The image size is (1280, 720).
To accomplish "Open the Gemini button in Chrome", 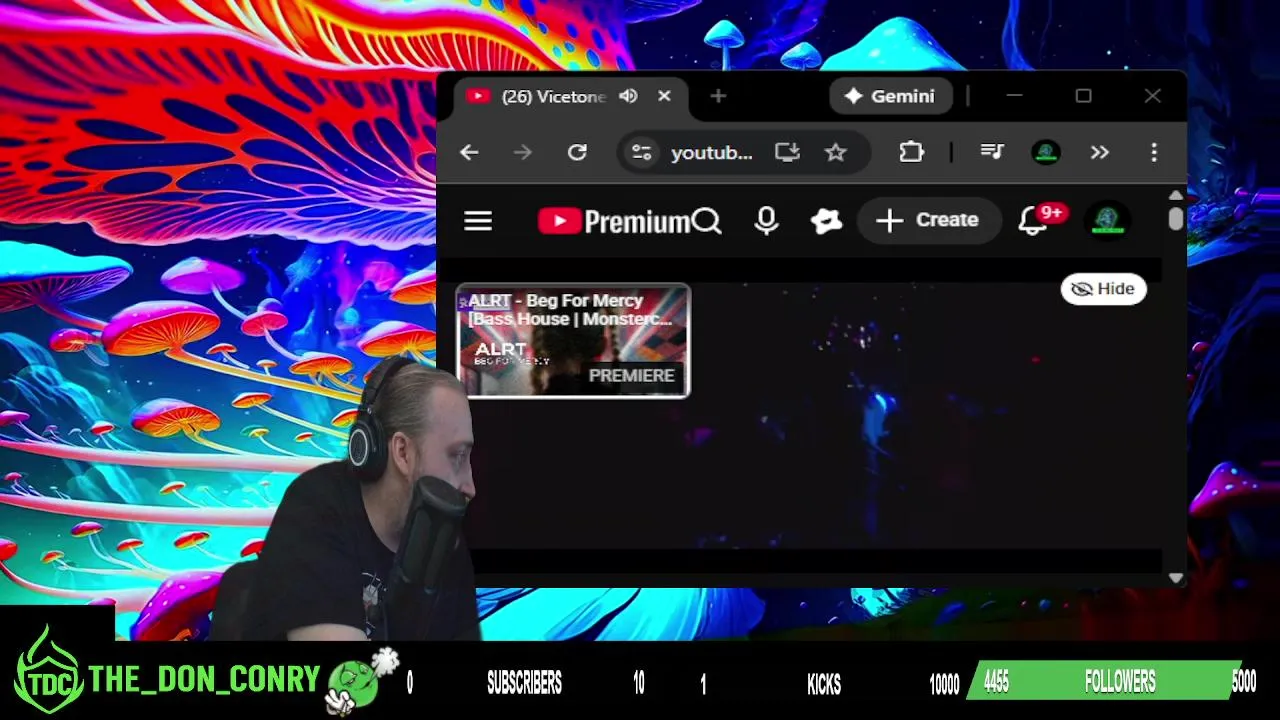I will [890, 96].
